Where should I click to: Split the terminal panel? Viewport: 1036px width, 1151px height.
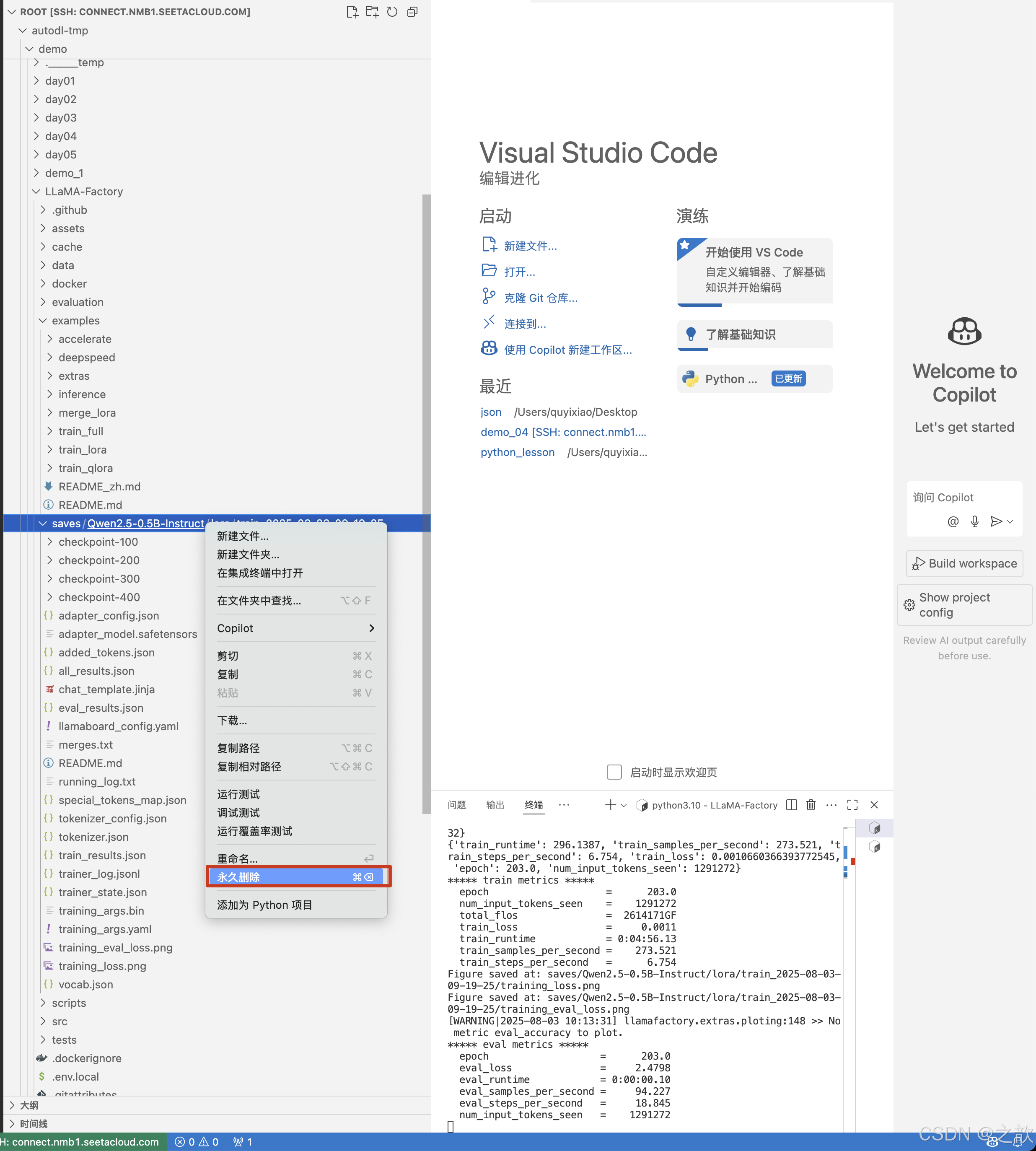(x=791, y=805)
